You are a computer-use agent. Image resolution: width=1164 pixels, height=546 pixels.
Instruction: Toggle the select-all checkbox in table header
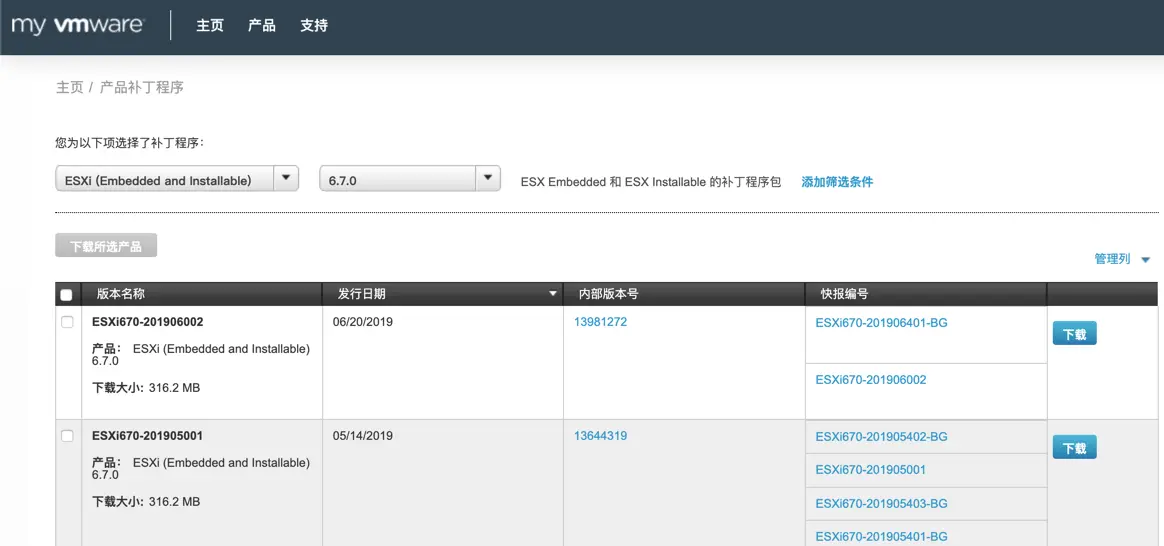coord(67,295)
